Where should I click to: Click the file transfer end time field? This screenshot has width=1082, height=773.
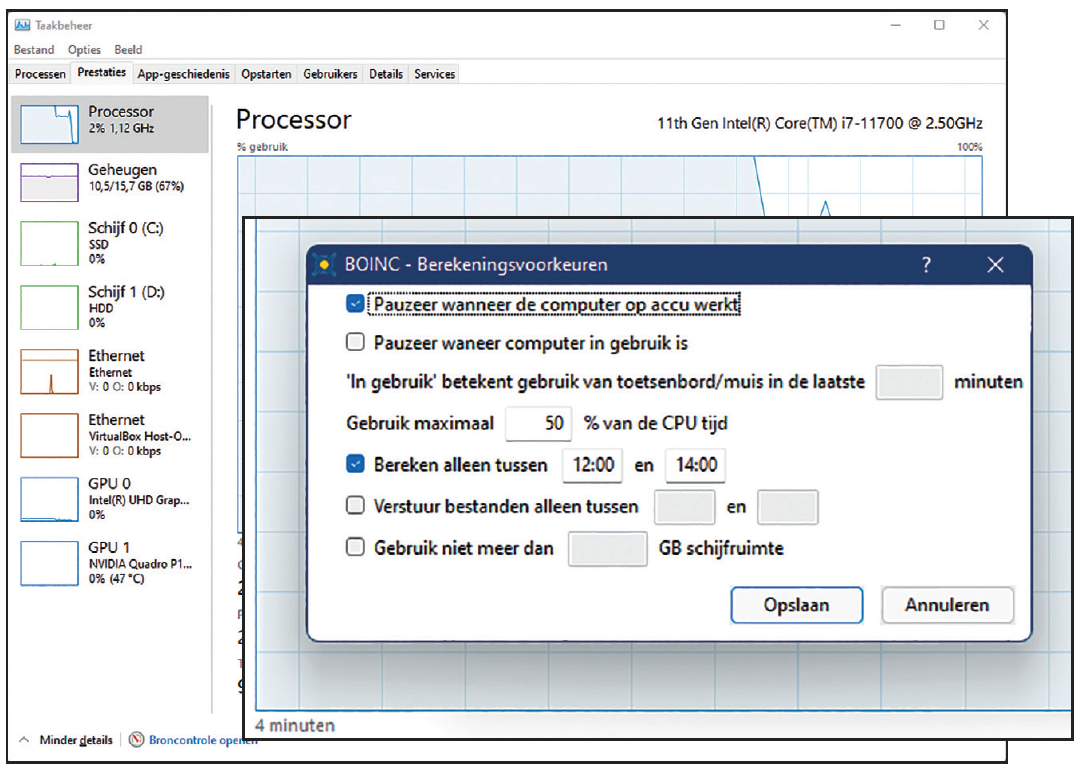click(x=788, y=507)
